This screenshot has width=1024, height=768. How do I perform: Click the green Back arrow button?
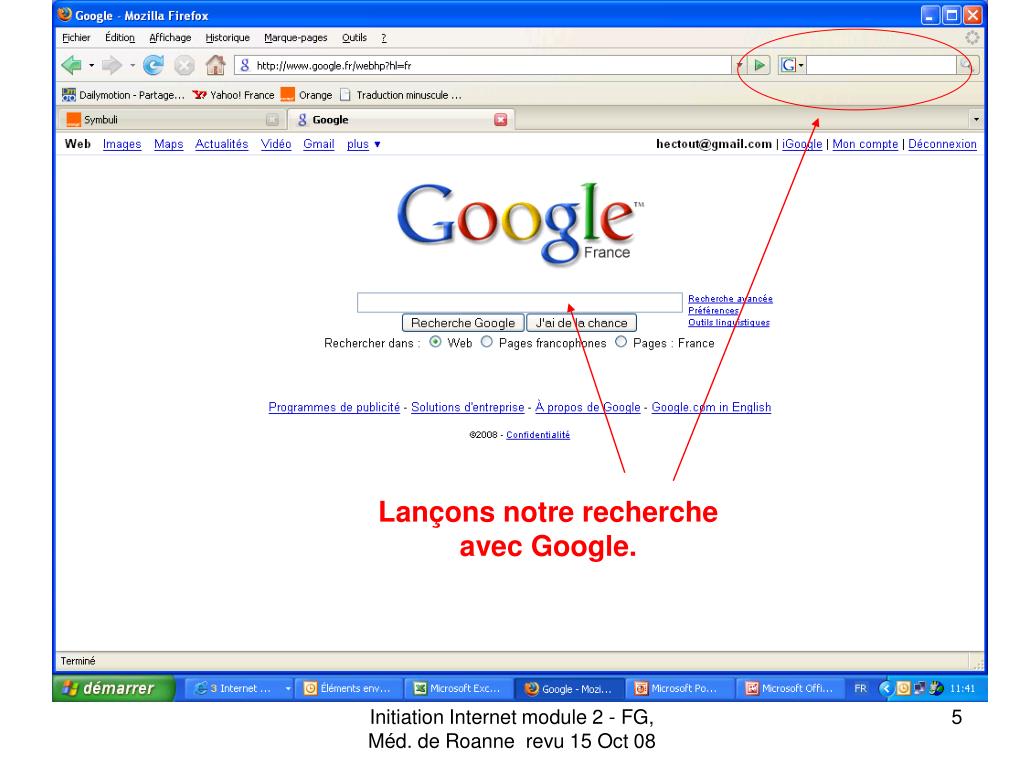click(x=71, y=65)
